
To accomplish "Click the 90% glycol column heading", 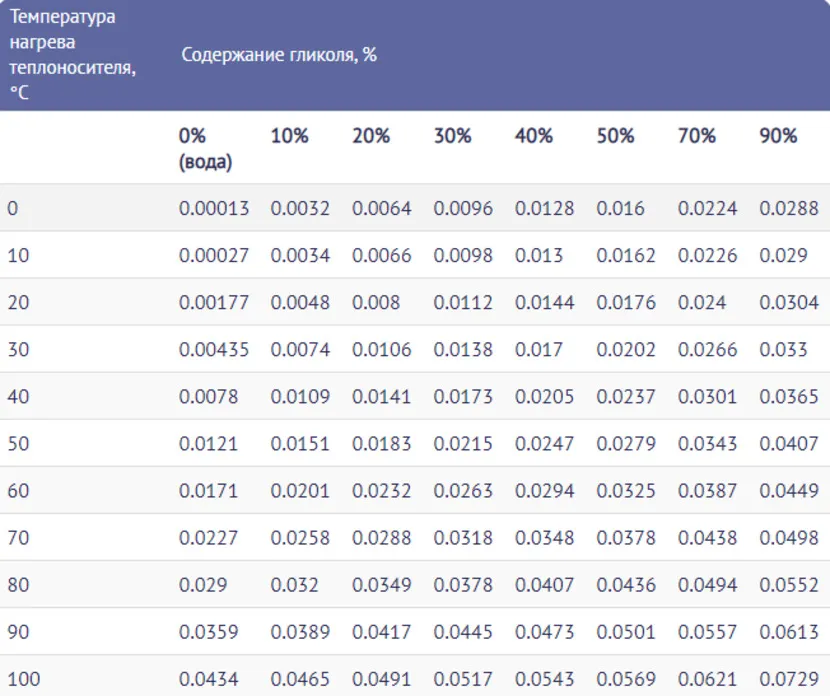I will click(778, 136).
